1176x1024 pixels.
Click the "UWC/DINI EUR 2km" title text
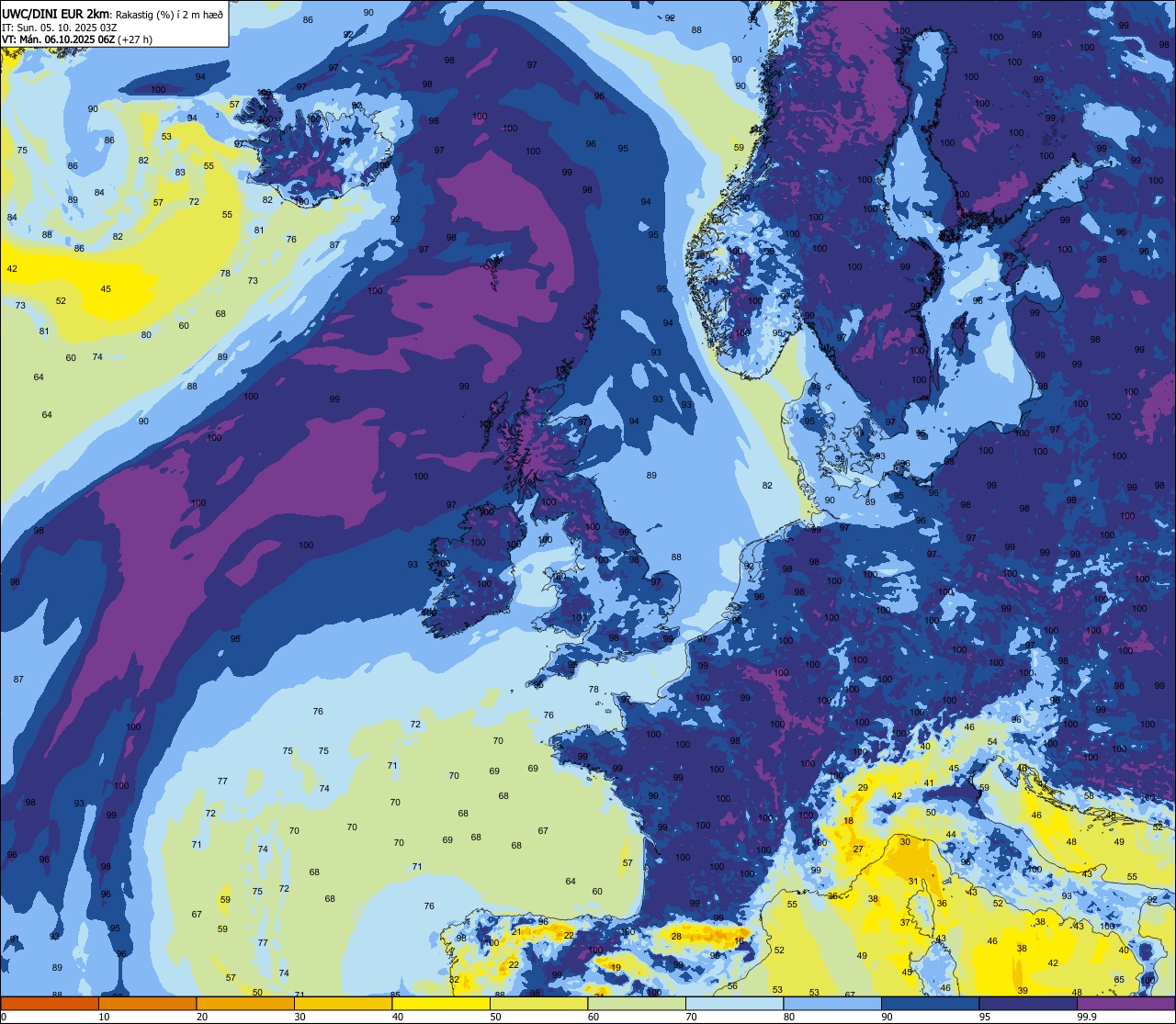tap(55, 14)
